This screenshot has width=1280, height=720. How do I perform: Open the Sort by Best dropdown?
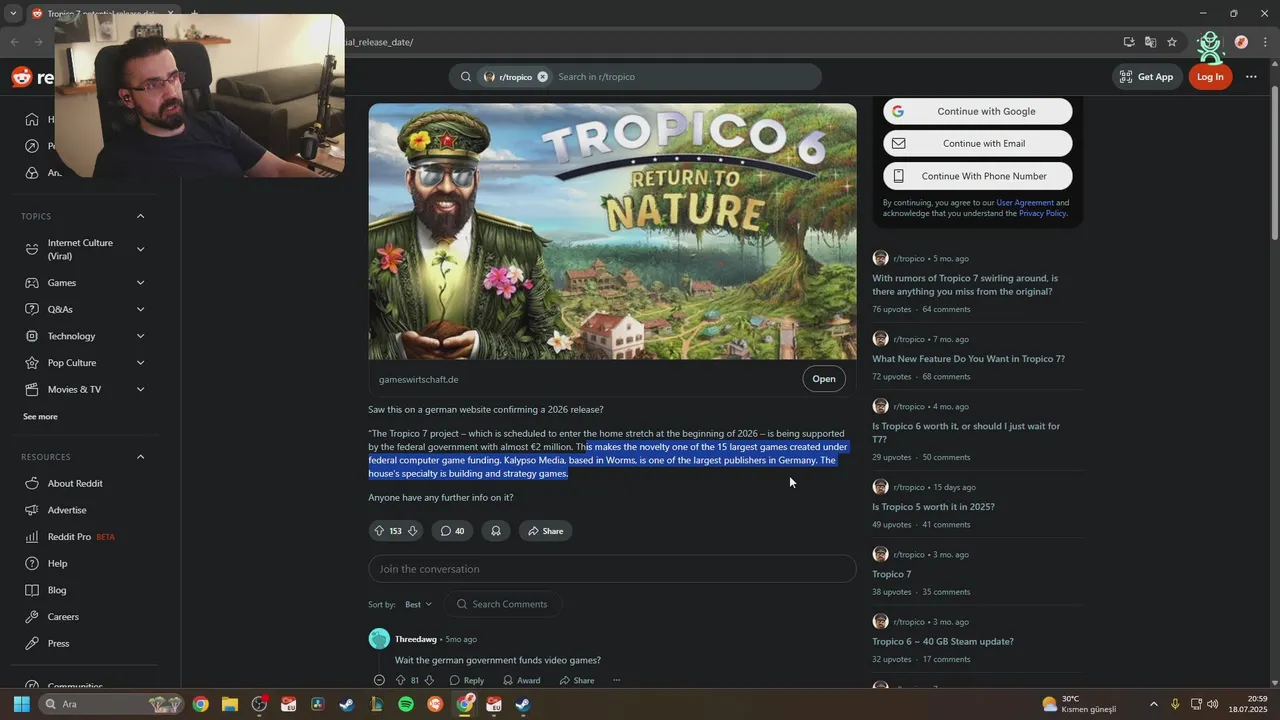coord(418,604)
